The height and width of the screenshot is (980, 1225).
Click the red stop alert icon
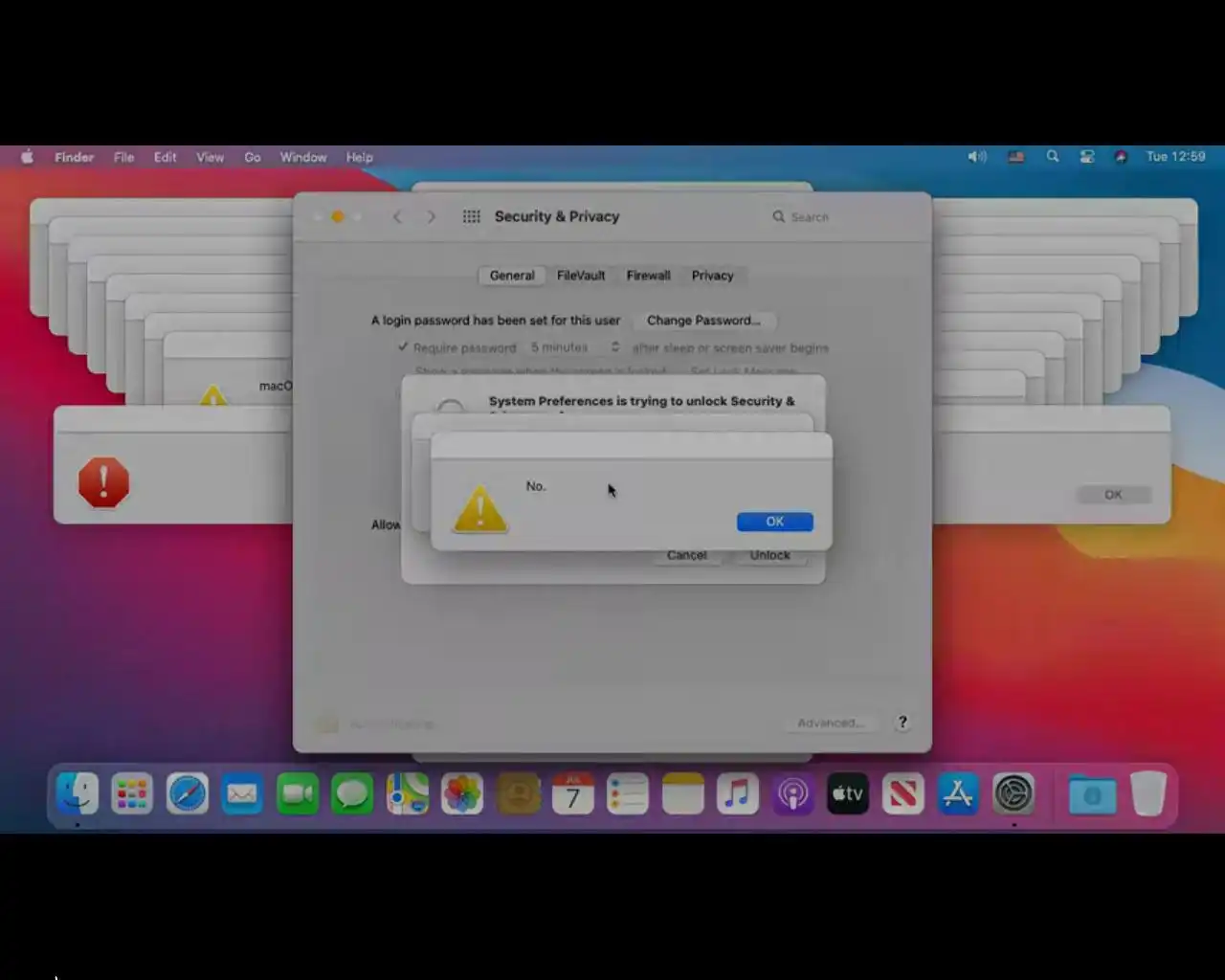[x=103, y=481]
